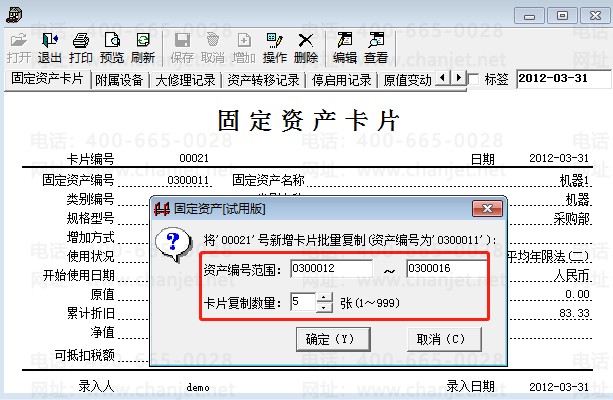The width and height of the screenshot is (613, 400).
Task: Show more tabs using right arrow
Action: 459,78
